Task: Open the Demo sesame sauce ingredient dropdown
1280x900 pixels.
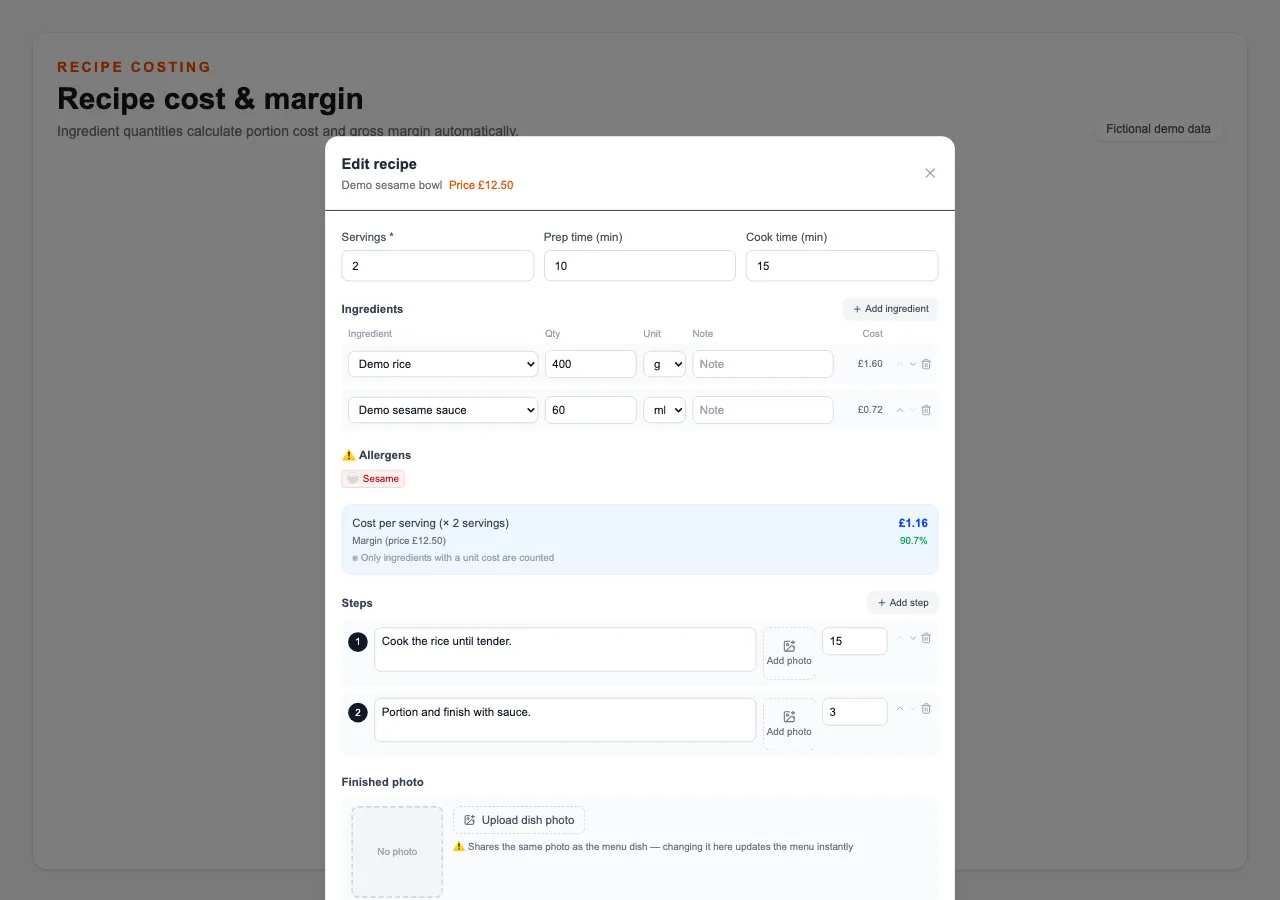Action: 443,410
